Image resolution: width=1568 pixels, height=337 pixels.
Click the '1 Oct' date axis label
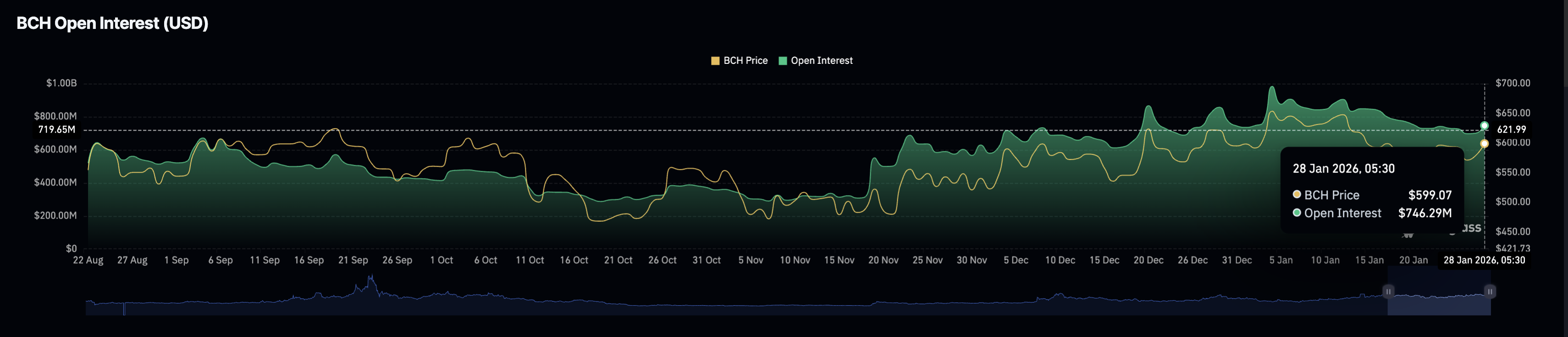442,260
